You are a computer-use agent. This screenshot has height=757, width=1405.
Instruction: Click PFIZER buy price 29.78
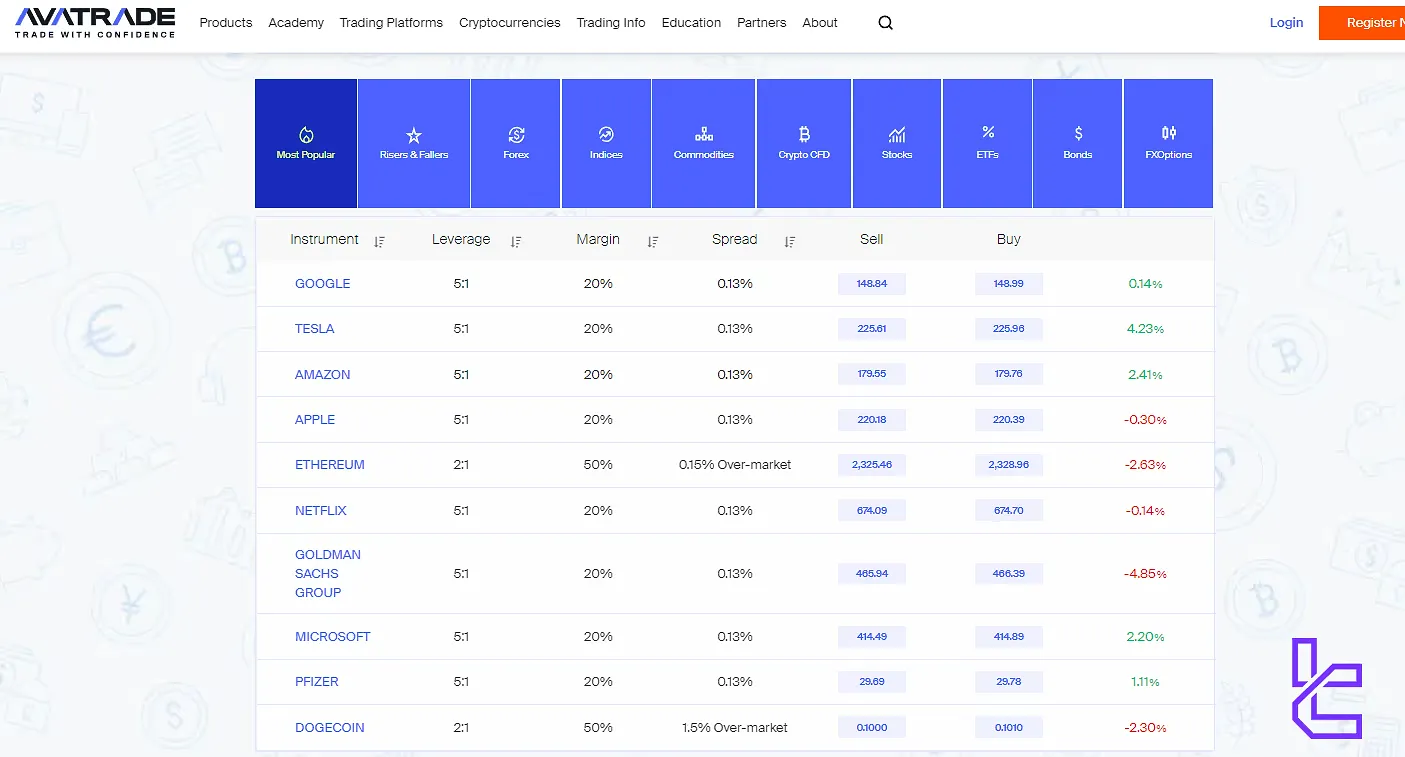coord(1009,682)
